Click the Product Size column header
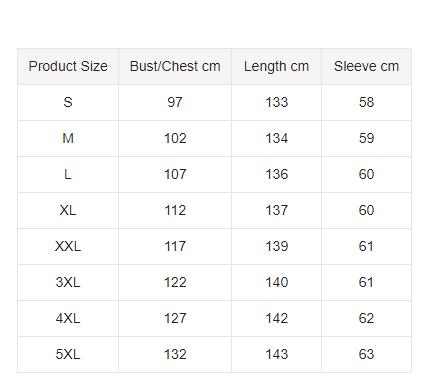Viewport: 425px width, 391px height. 68,66
